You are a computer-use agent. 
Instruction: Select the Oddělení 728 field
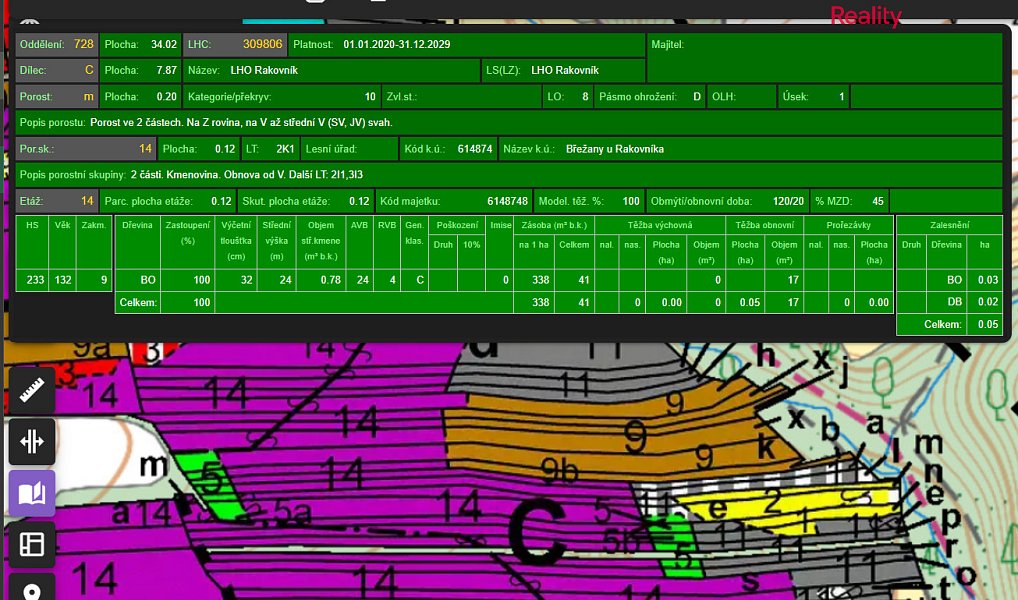[x=56, y=44]
